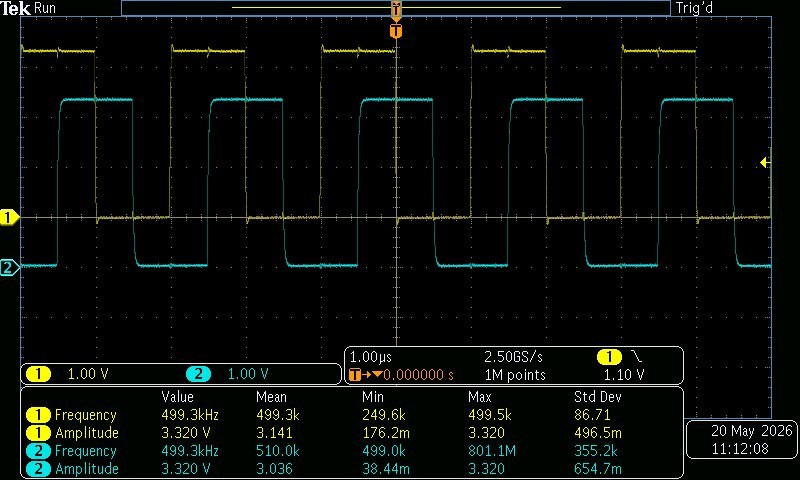
Task: Click the 355.2k standard deviation value
Action: click(x=596, y=450)
